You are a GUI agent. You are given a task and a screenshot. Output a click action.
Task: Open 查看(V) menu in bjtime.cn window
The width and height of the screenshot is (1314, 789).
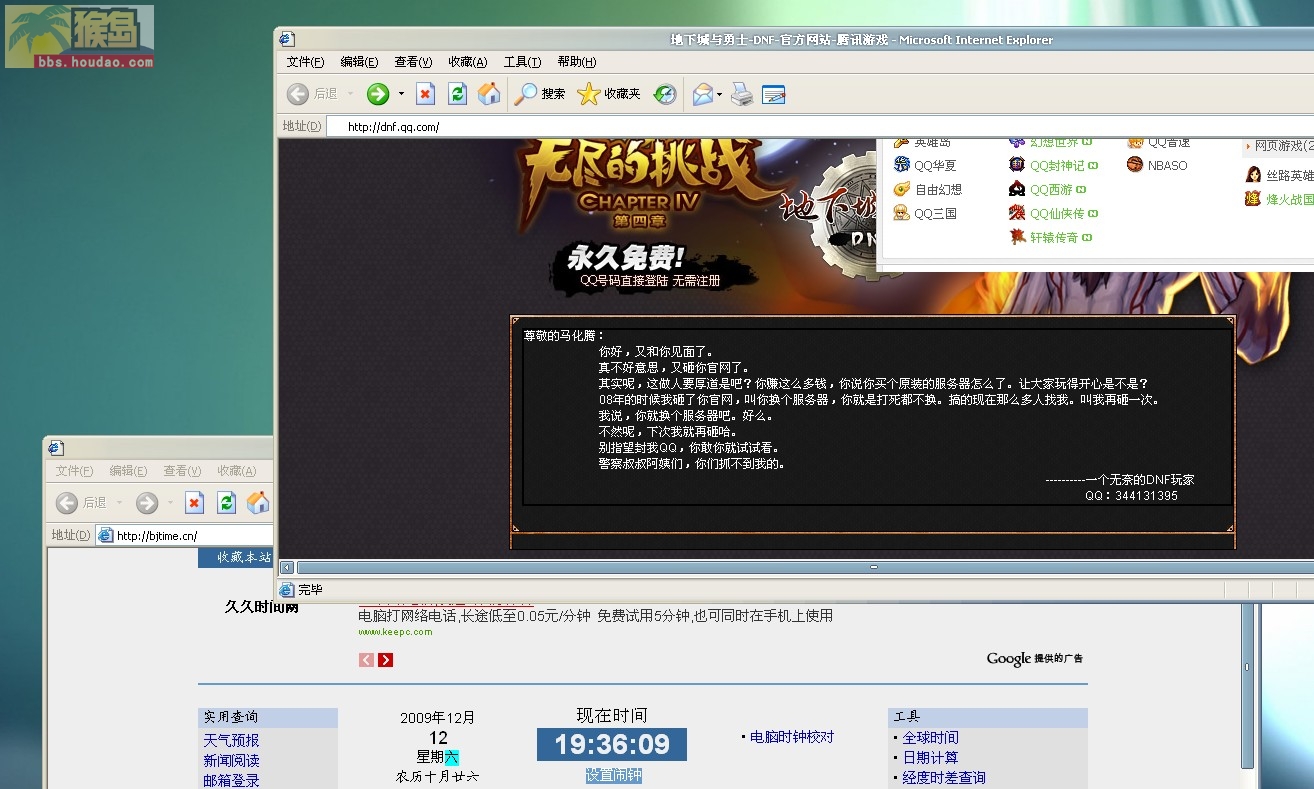point(182,471)
